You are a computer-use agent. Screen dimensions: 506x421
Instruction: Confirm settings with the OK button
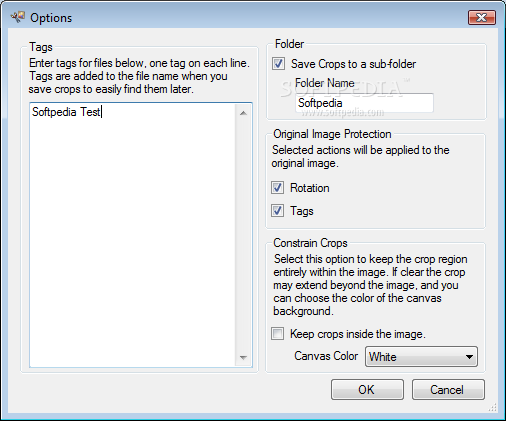point(367,389)
